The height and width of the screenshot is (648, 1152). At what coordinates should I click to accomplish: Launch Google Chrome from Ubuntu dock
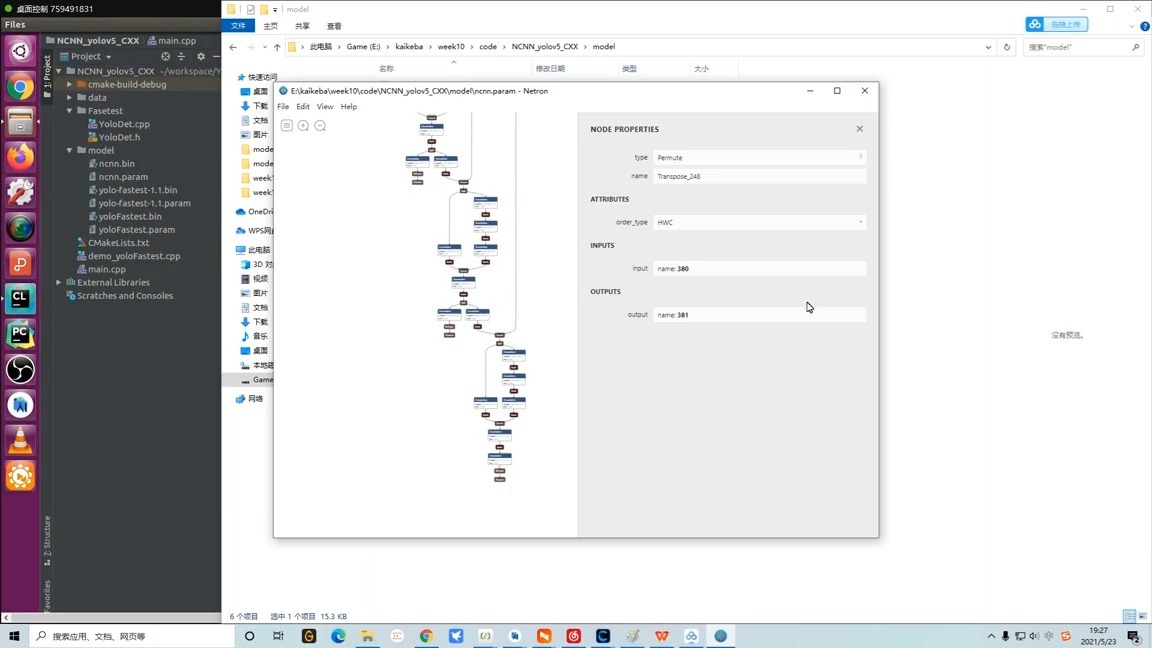pyautogui.click(x=20, y=87)
